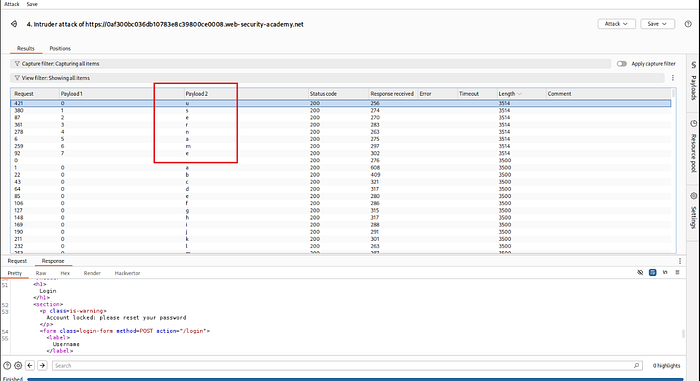Screen dimensions: 700x381
Task: Select result row for request 421
Action: (x=341, y=103)
